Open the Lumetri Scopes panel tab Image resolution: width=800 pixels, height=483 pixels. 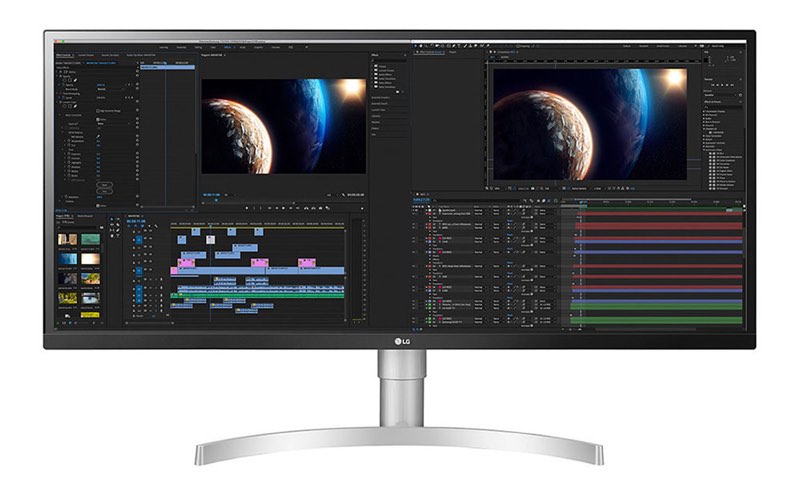(x=86, y=55)
